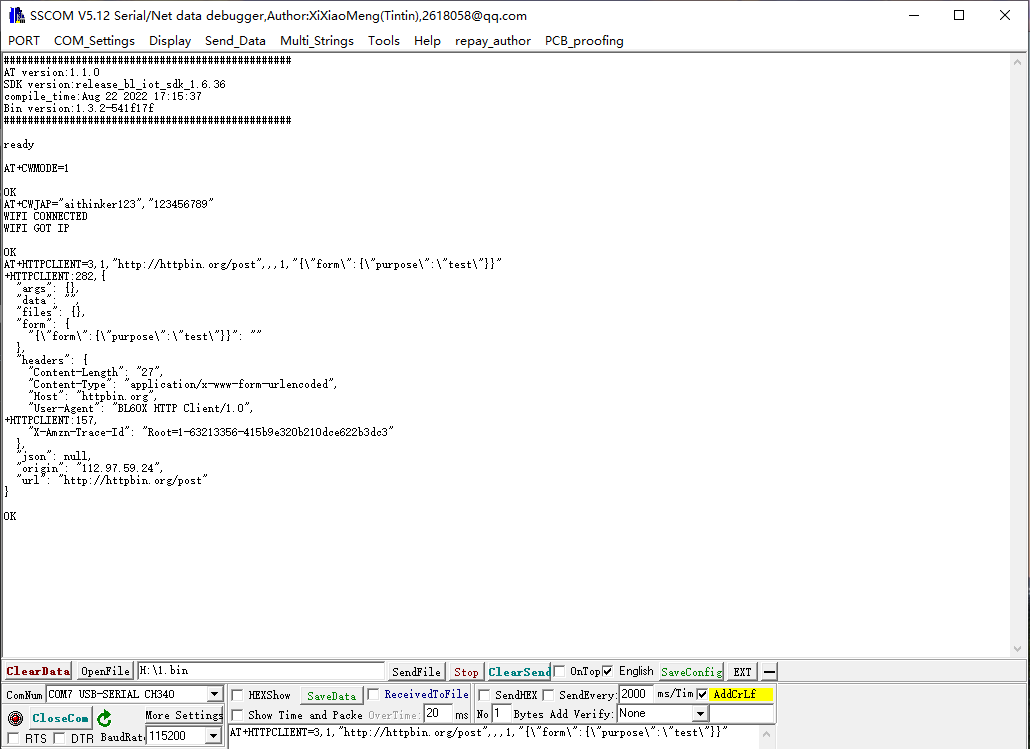This screenshot has width=1030, height=749.
Task: Click the 'ready' line in output
Action: [18, 145]
